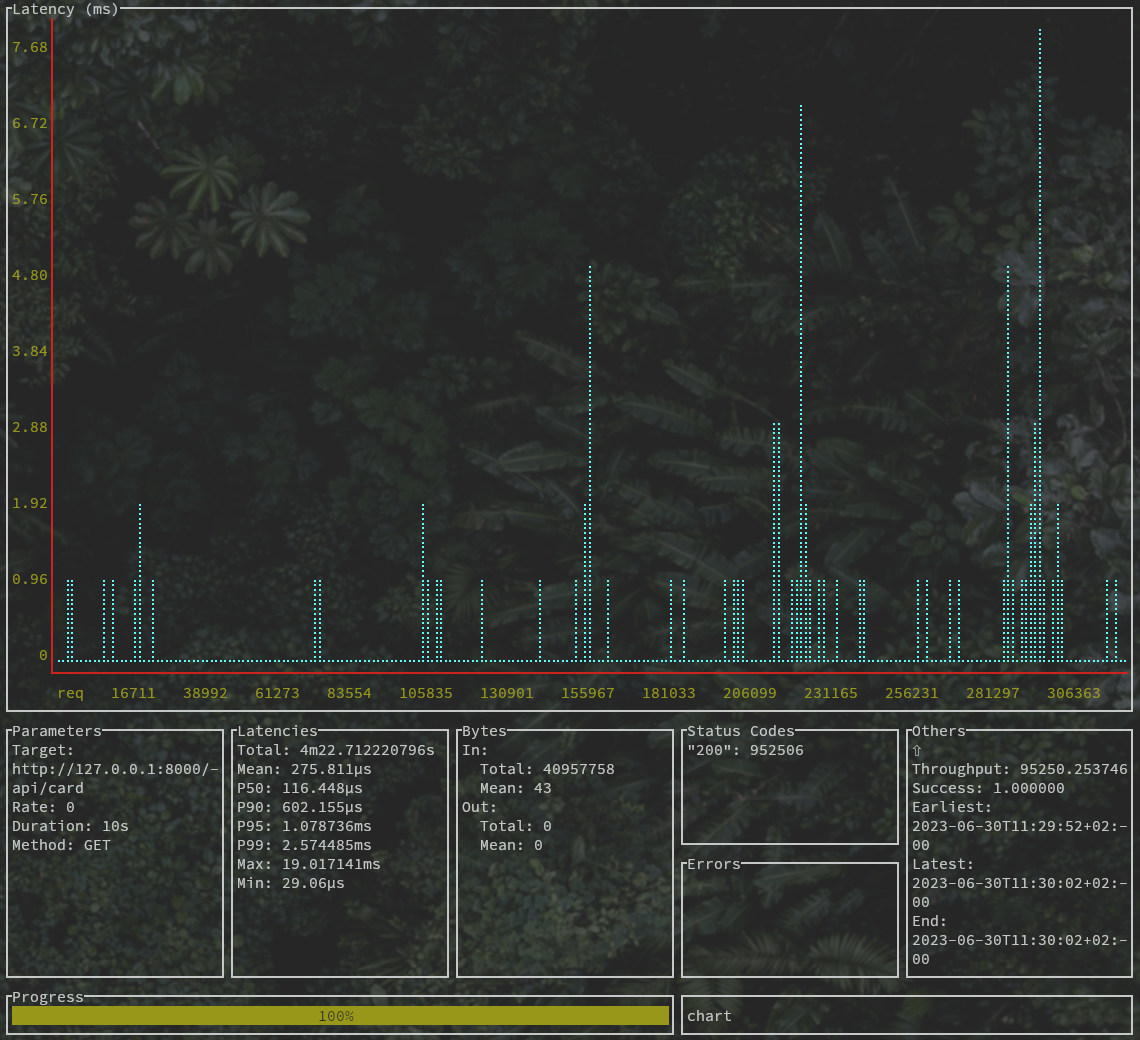Click the 'Duration: 10s' parameter
The image size is (1140, 1040).
click(71, 826)
